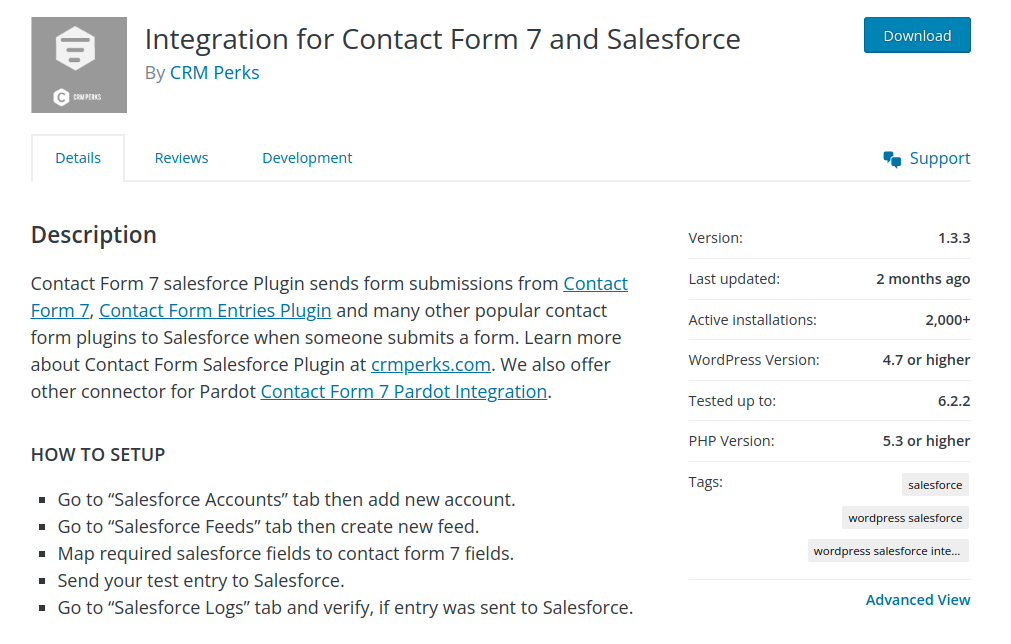The height and width of the screenshot is (644, 1011).
Task: Select the CRM Perks logo badge
Action: (x=79, y=97)
